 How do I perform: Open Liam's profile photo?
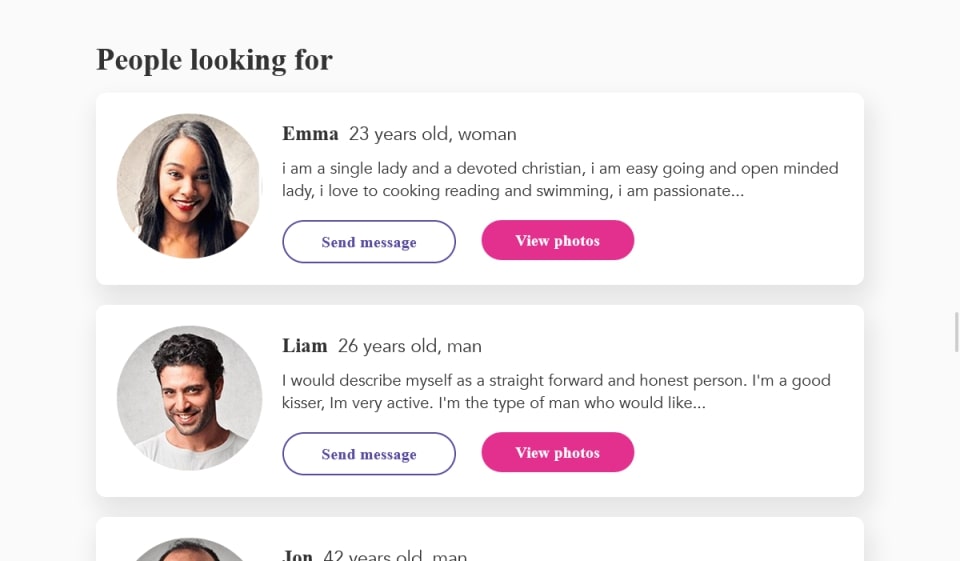pos(189,398)
